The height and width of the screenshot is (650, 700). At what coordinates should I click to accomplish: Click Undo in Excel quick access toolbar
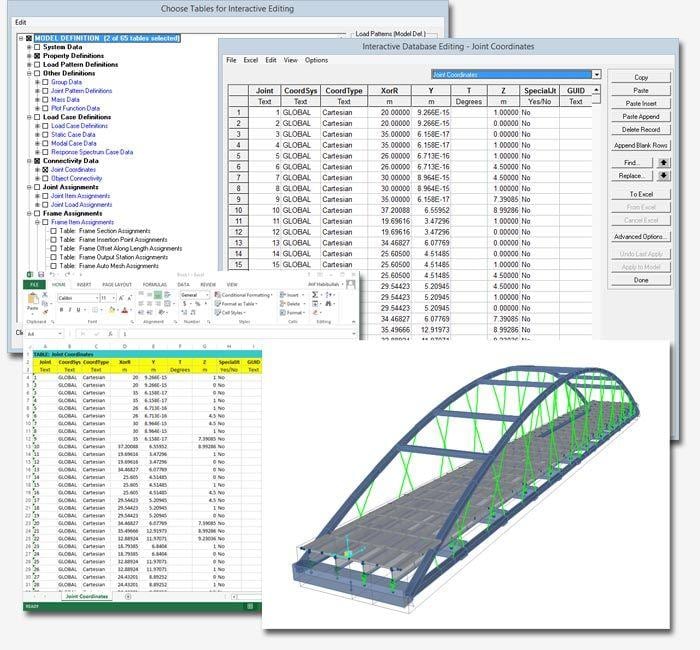53,274
